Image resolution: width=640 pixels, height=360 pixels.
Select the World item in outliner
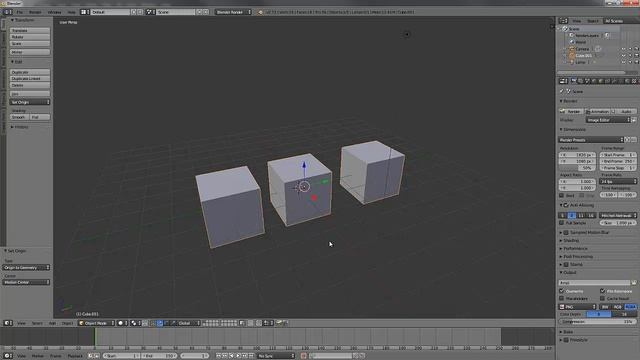(580, 42)
